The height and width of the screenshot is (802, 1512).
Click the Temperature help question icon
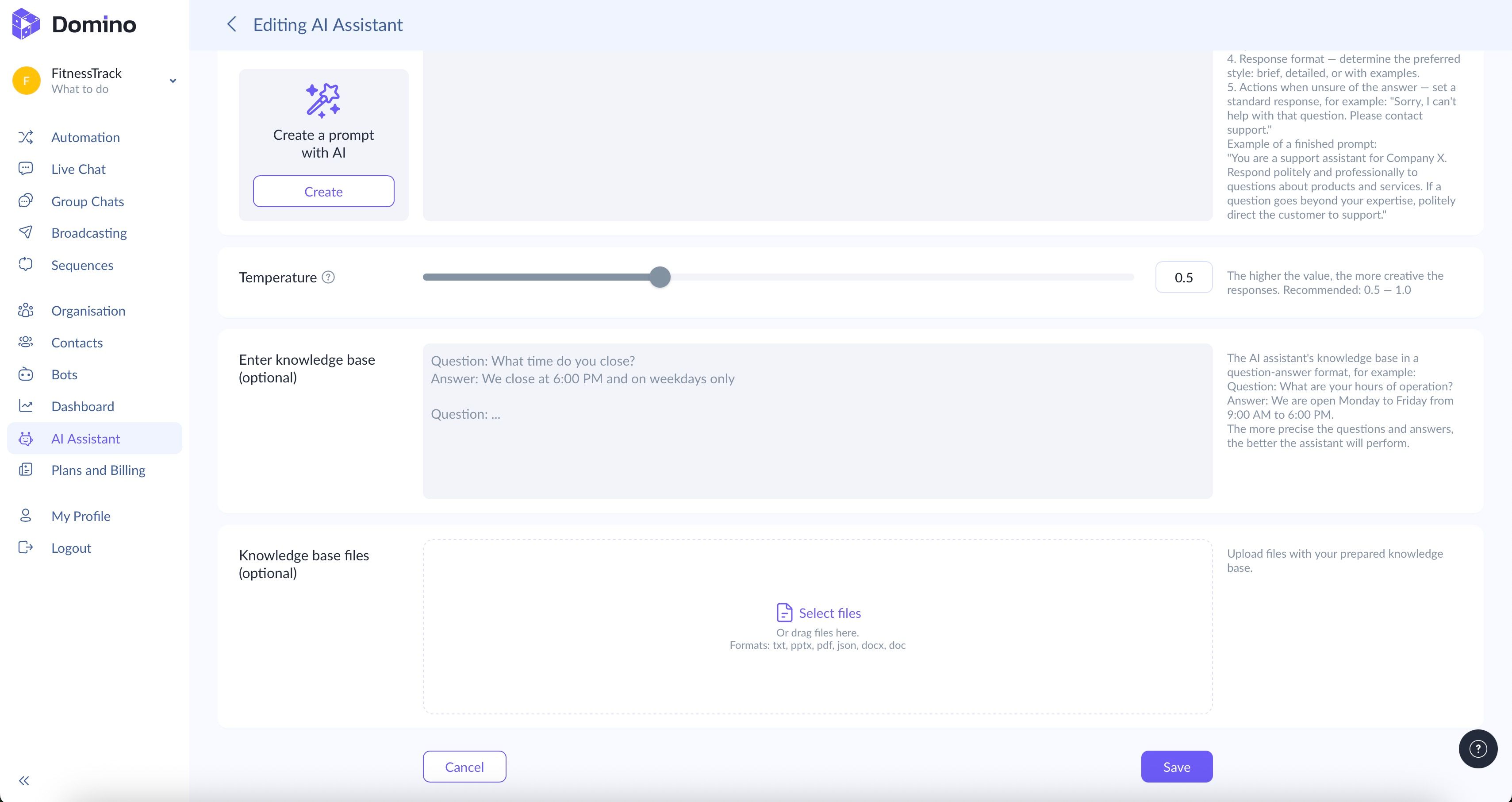(329, 277)
